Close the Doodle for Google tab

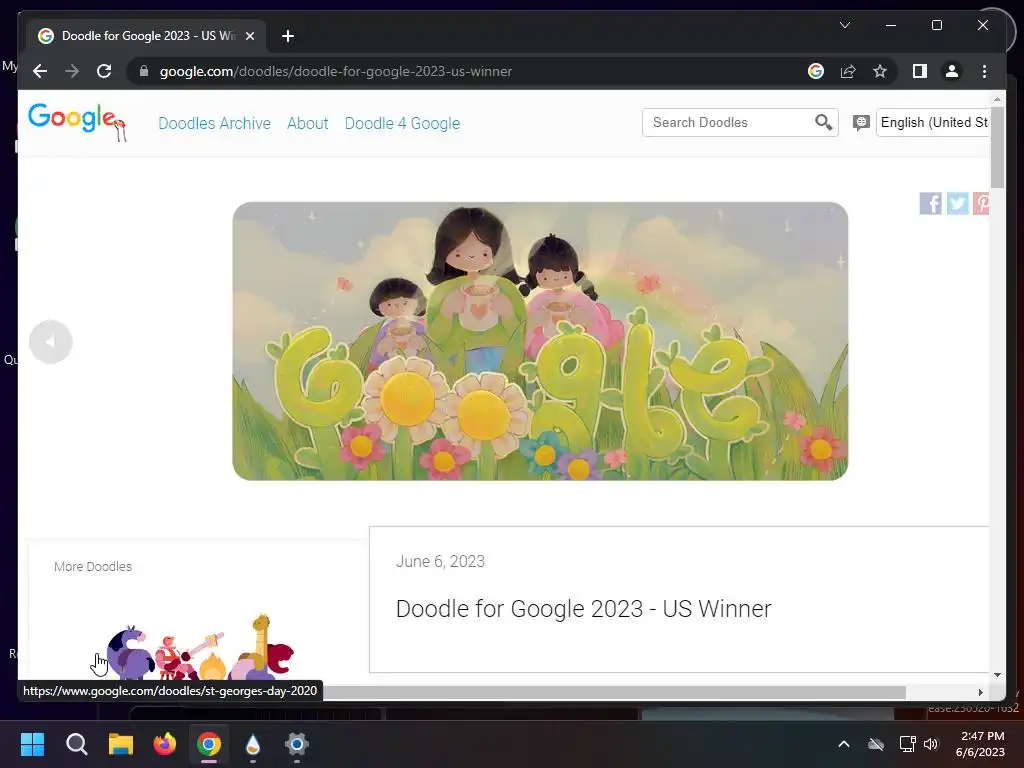click(x=249, y=36)
